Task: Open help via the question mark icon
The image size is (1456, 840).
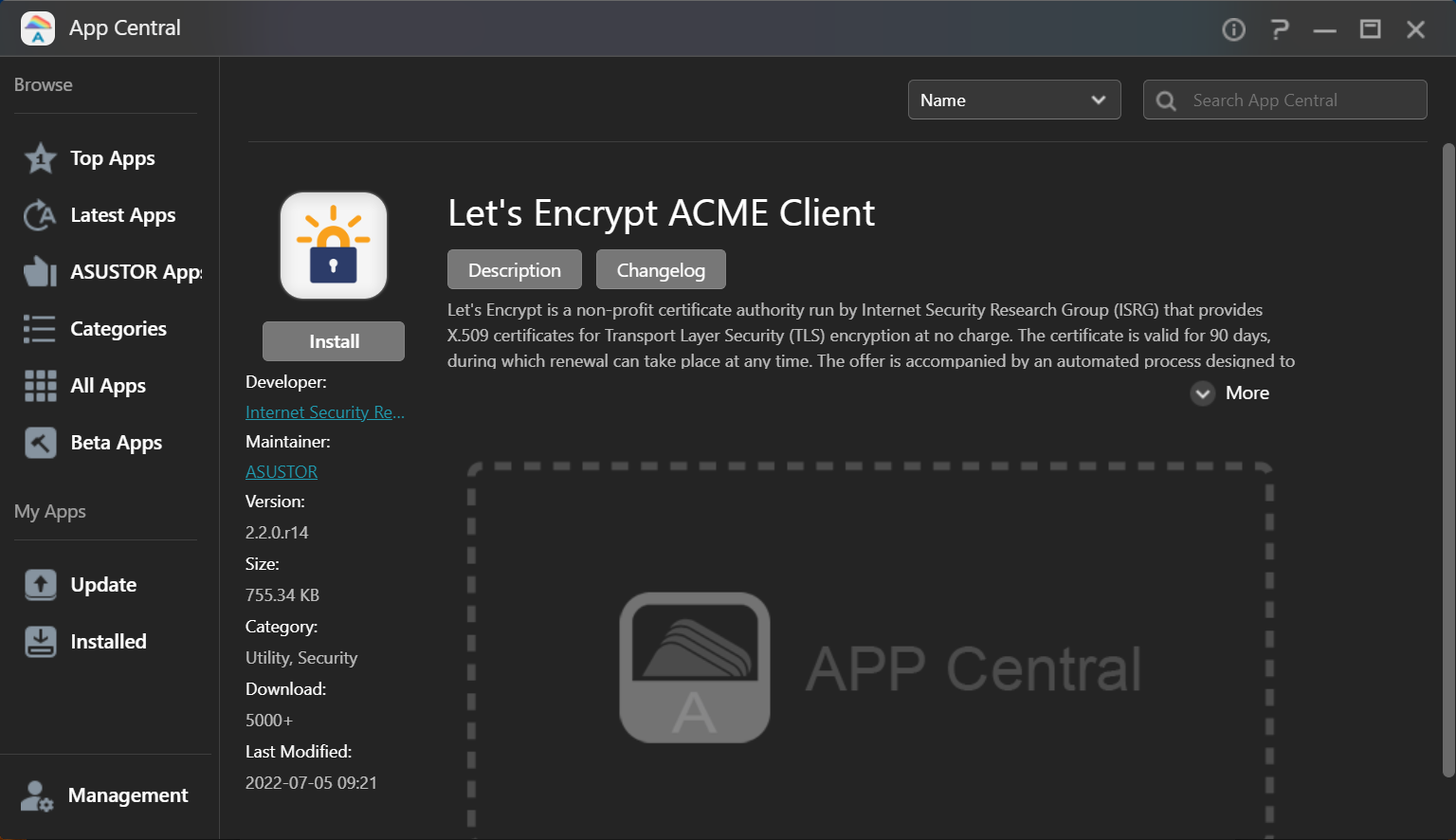Action: click(1280, 29)
